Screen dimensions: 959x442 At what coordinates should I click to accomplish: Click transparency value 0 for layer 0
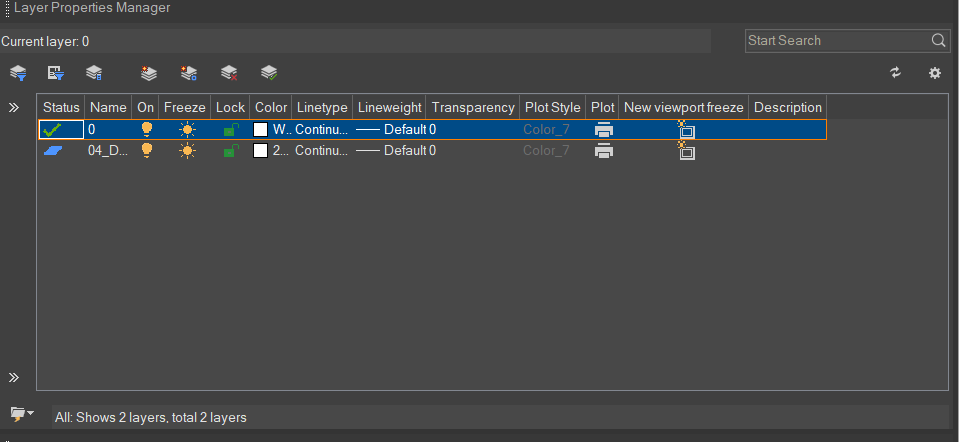click(x=432, y=130)
